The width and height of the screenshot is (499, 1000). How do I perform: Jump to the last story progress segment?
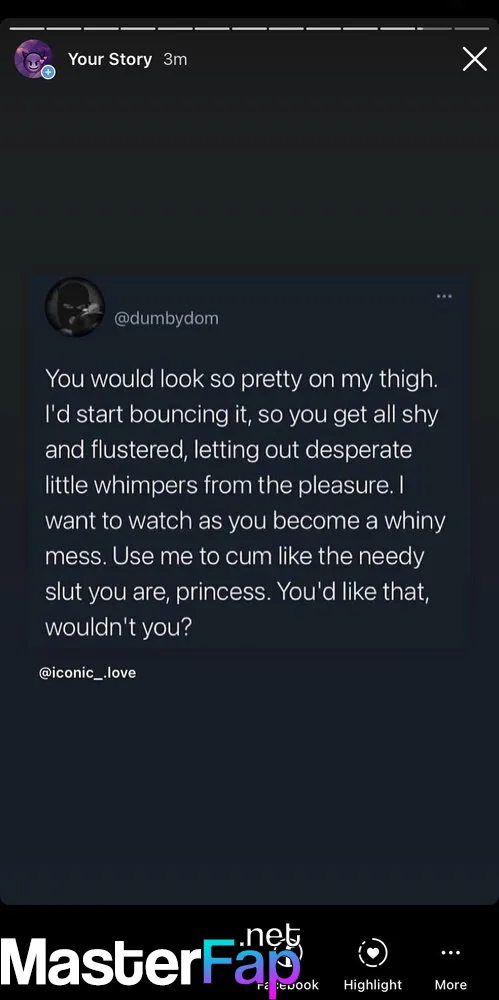(x=472, y=28)
